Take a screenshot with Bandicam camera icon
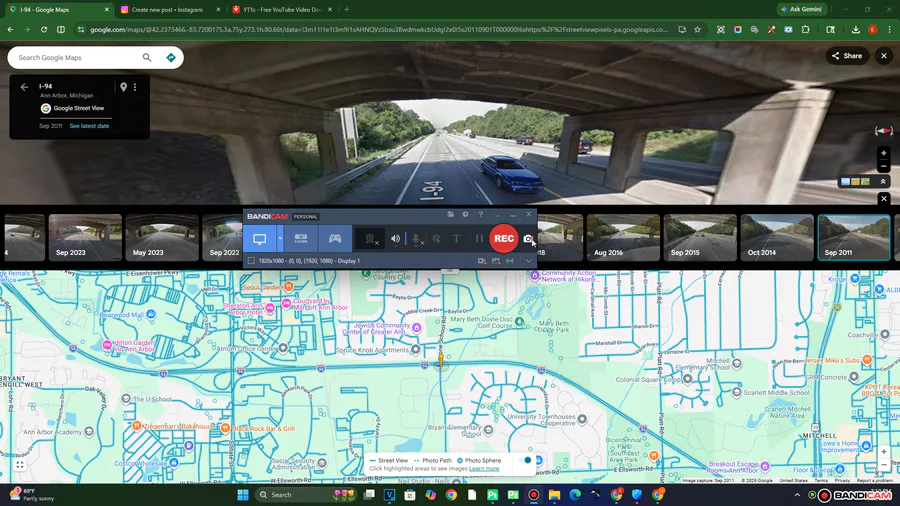Image resolution: width=900 pixels, height=506 pixels. (527, 239)
